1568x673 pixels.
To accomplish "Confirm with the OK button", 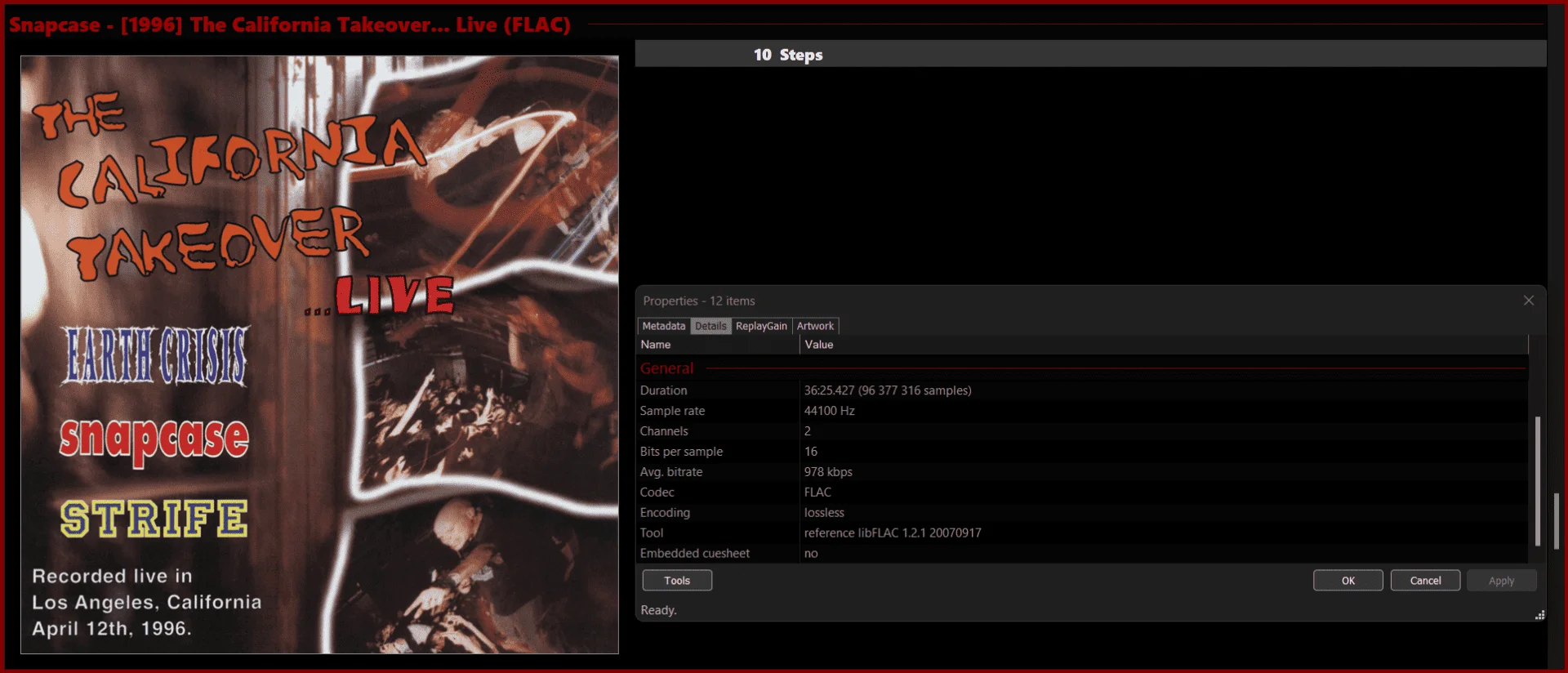I will (x=1348, y=581).
